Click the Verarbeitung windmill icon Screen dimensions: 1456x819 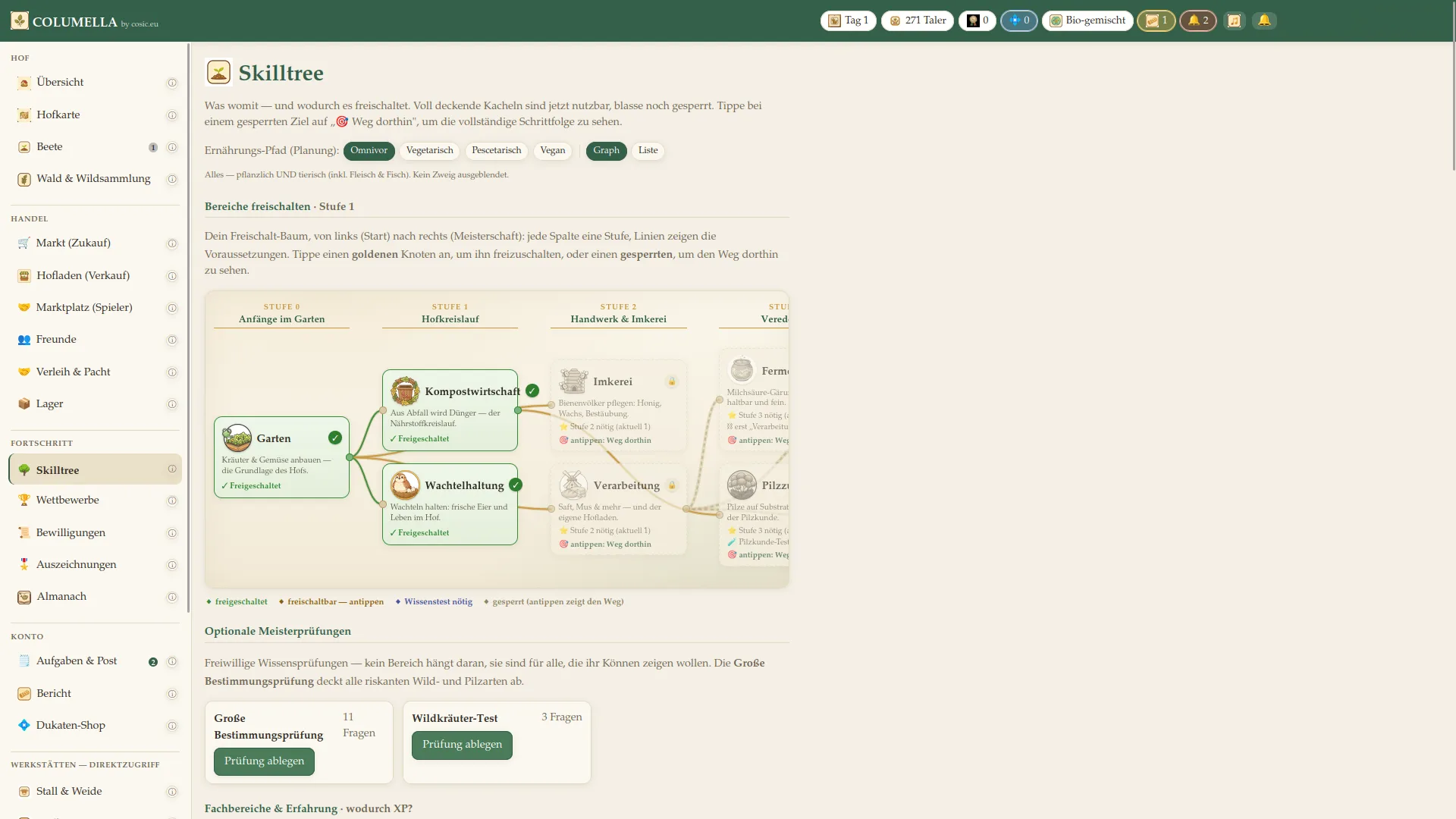pyautogui.click(x=573, y=485)
